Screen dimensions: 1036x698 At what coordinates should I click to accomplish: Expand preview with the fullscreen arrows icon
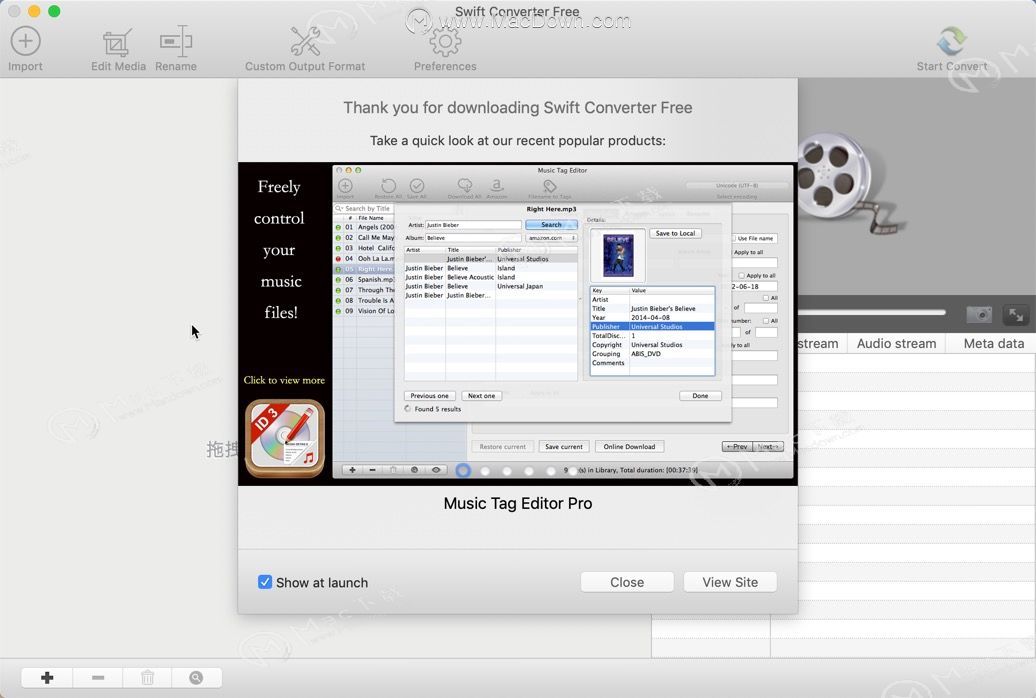pos(1016,315)
